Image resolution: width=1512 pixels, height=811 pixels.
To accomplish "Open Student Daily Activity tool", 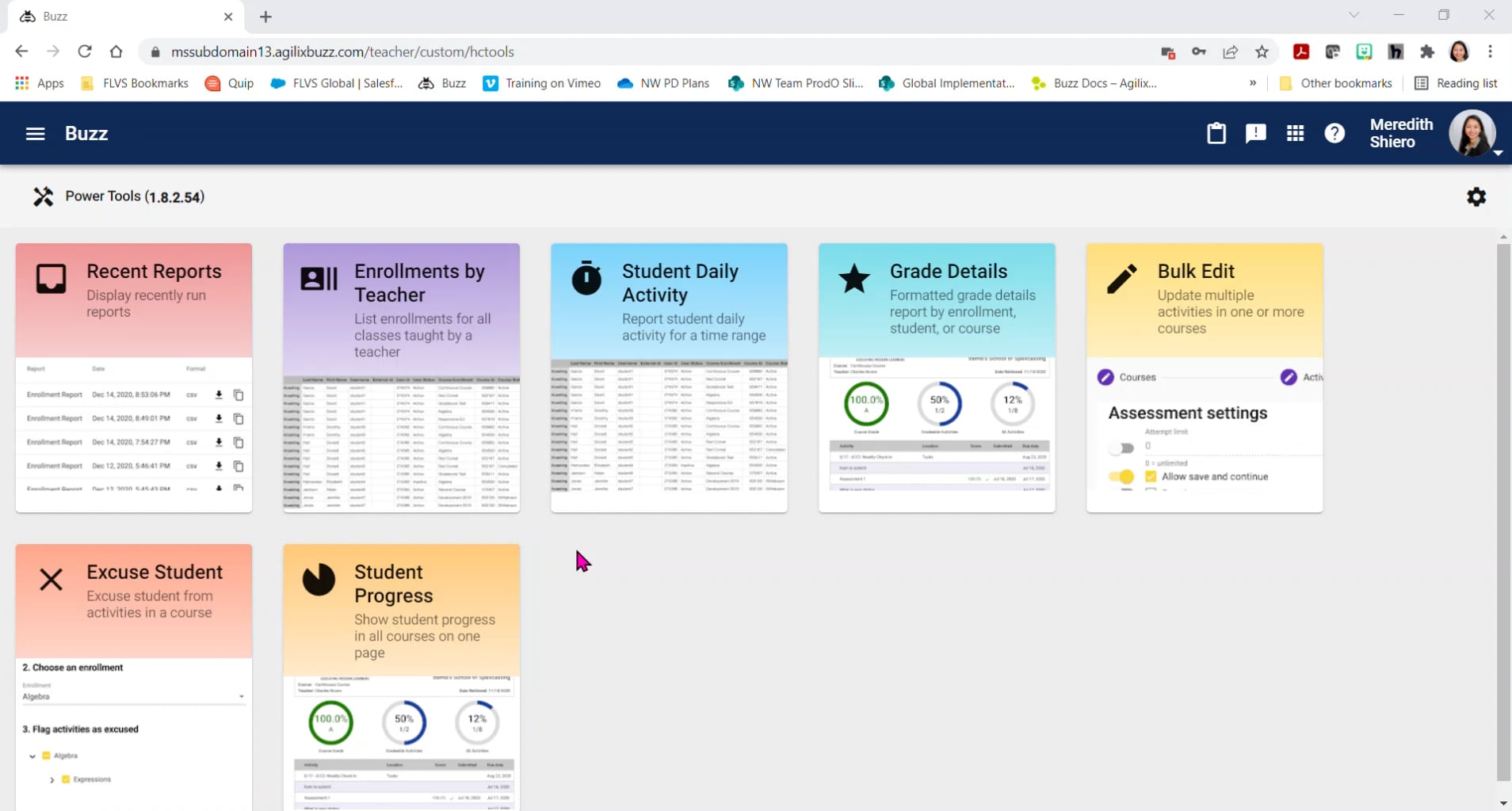I will click(x=670, y=378).
